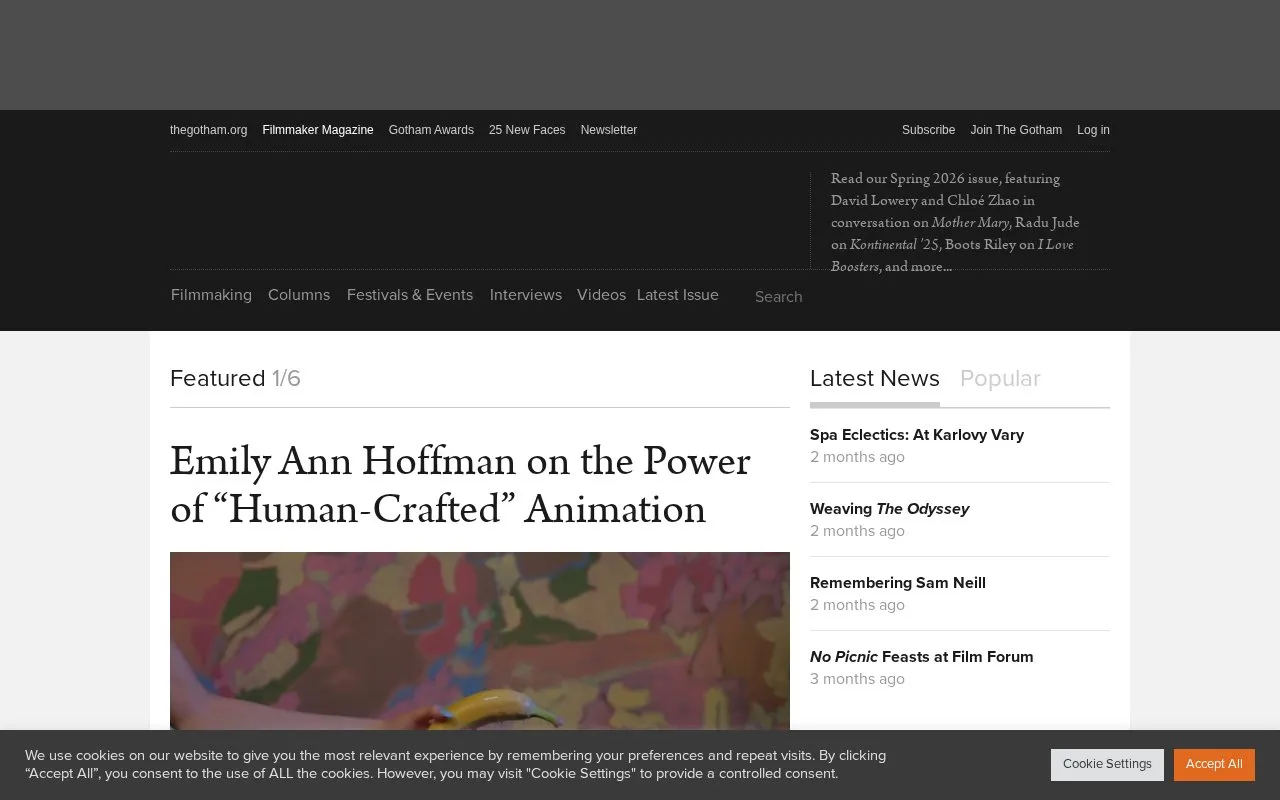Open Gotham Awards link

point(431,130)
